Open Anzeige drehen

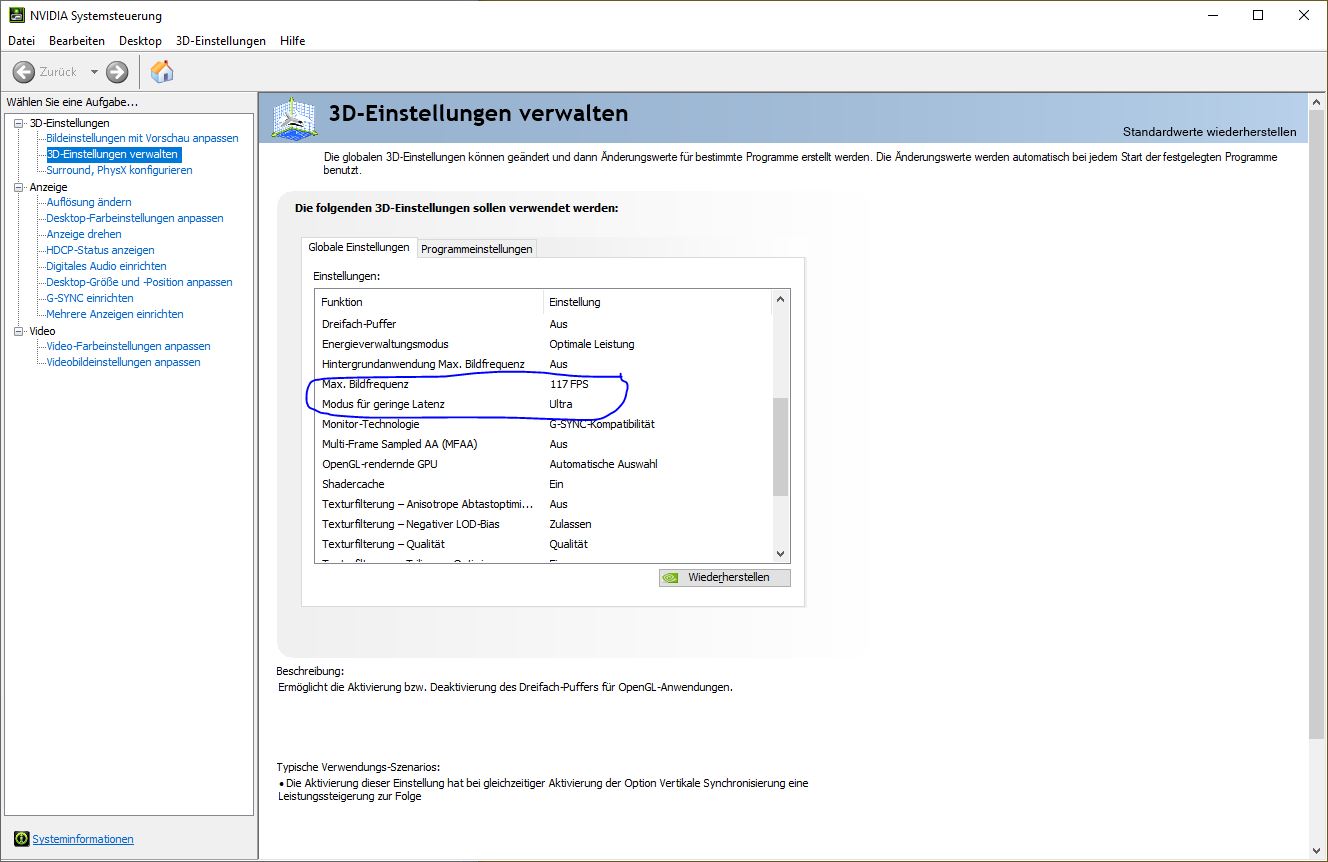[84, 234]
